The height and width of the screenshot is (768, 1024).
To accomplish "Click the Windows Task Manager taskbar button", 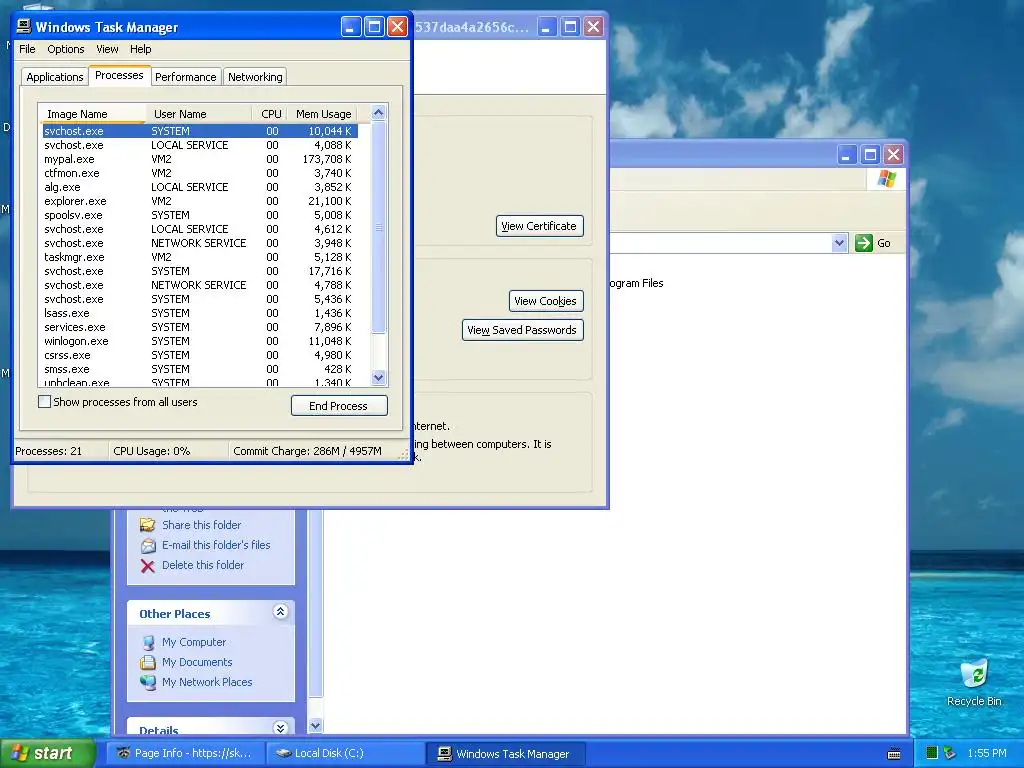I will (x=505, y=754).
